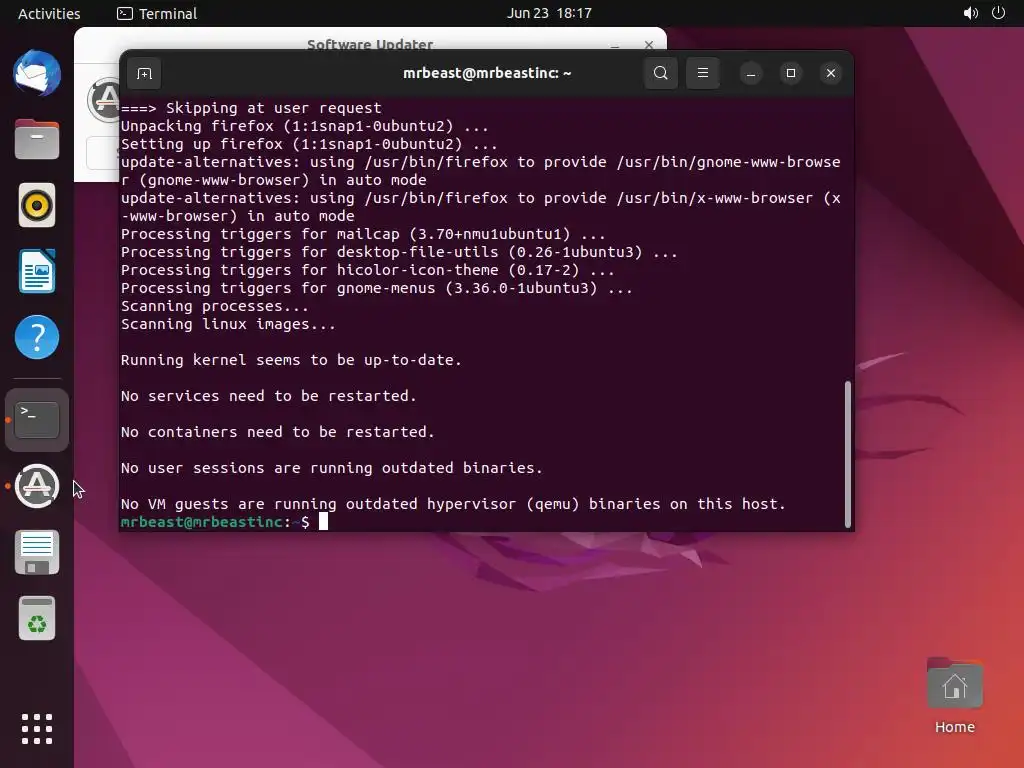Click the green 'mrbeast@mrbeastinc' prompt text
This screenshot has height=768, width=1024.
tap(202, 522)
